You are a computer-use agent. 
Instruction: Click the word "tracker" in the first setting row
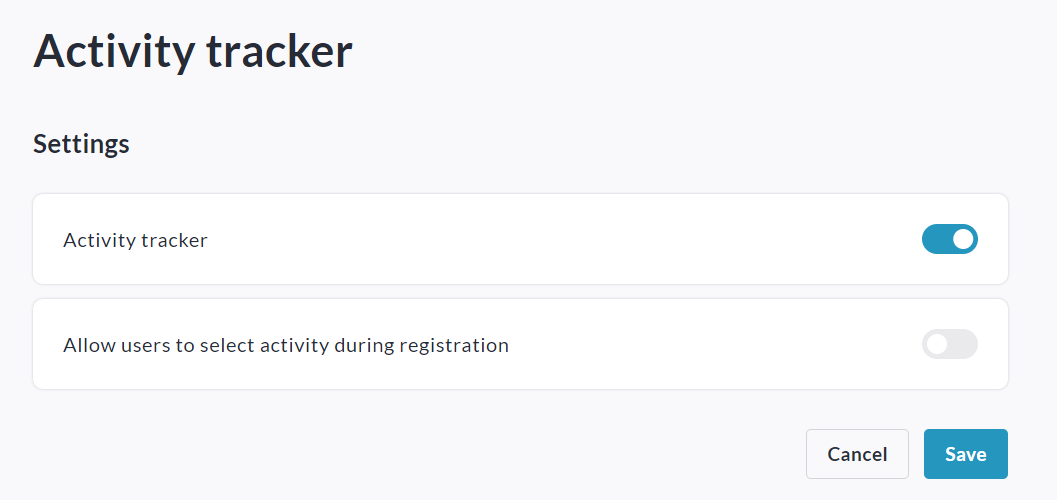tap(176, 240)
